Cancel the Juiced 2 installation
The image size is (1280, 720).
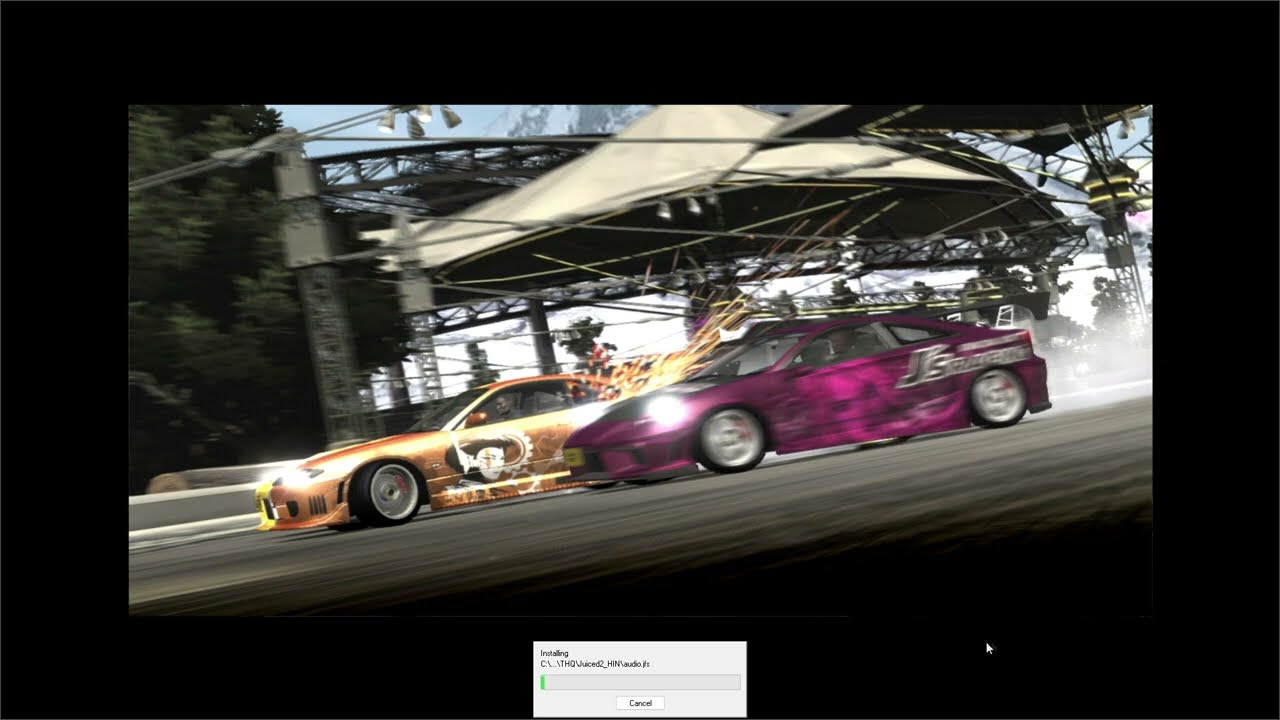pos(640,703)
